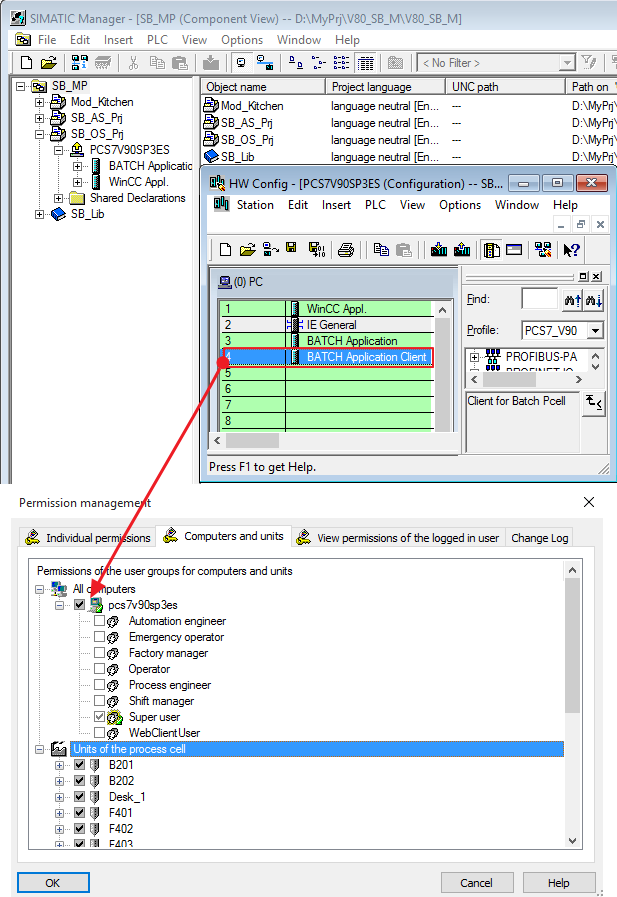Click find-downward binoculars icon in catalog
The height and width of the screenshot is (897, 617).
[x=593, y=299]
